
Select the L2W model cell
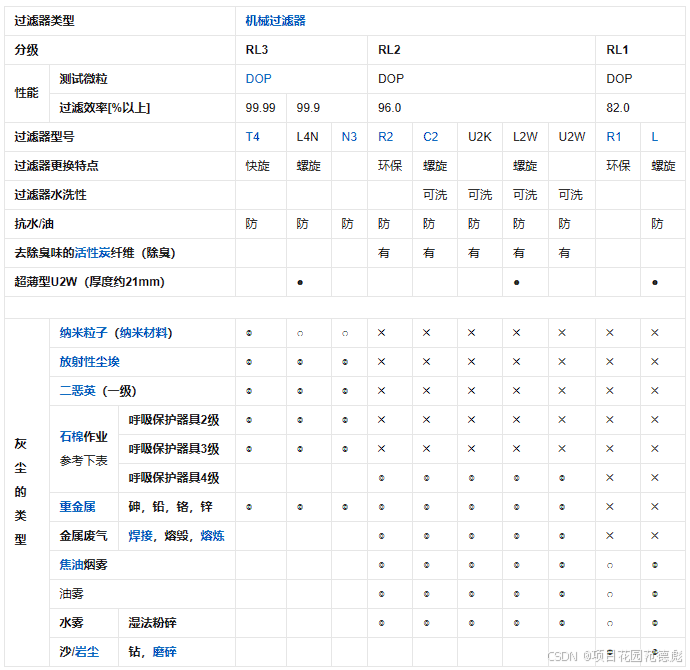[x=525, y=137]
